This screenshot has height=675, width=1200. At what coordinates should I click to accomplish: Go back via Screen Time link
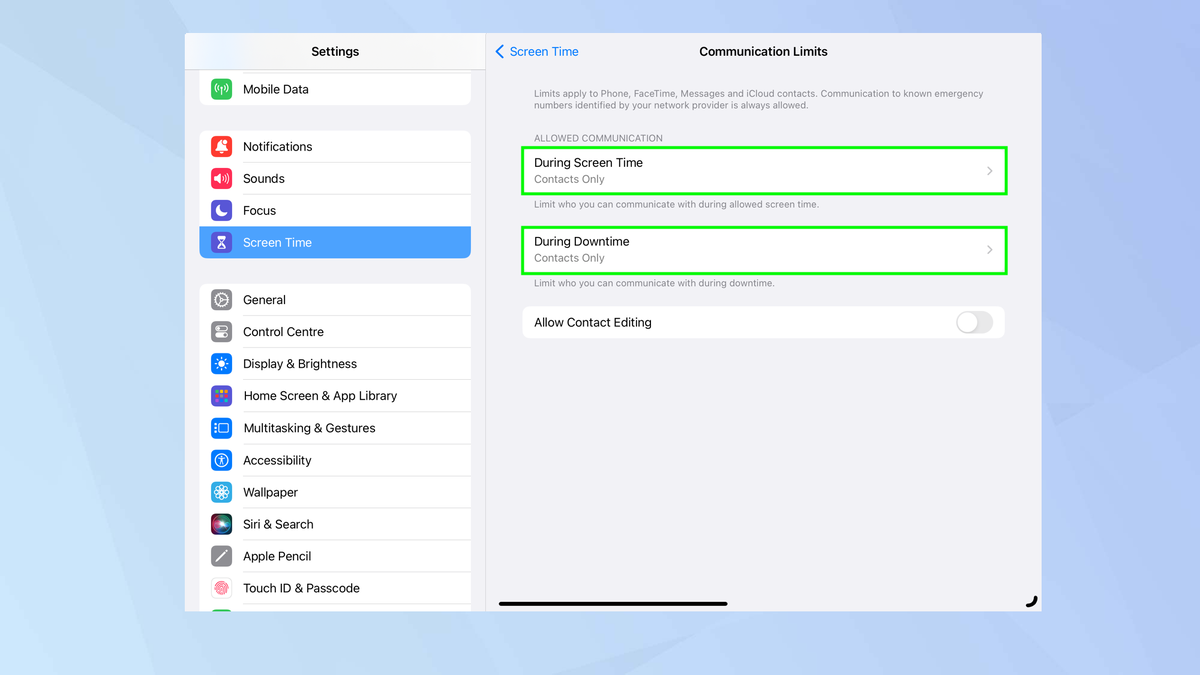tap(544, 51)
